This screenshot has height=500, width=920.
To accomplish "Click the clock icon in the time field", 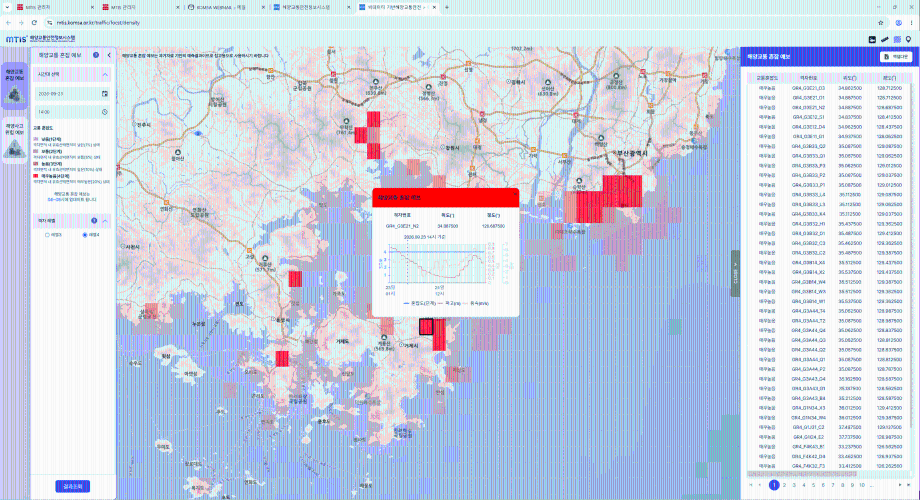I will coord(104,112).
